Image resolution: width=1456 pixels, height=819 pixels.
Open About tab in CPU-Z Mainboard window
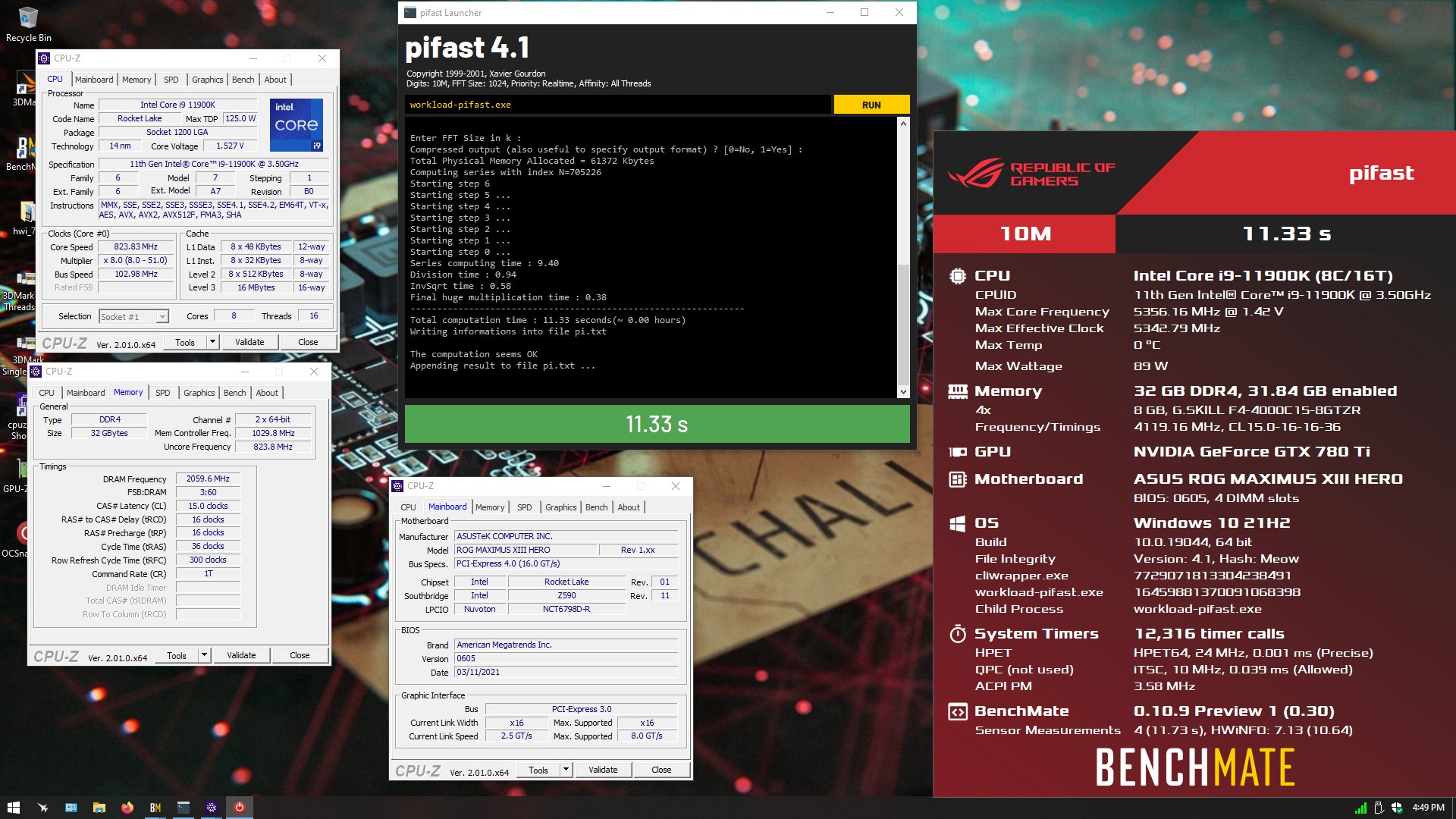click(629, 507)
